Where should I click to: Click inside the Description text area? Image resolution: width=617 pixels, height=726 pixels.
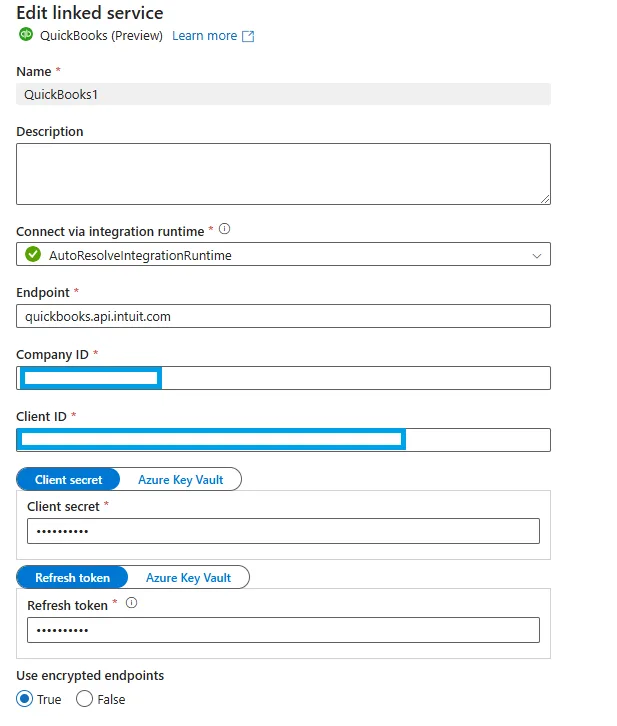[283, 174]
